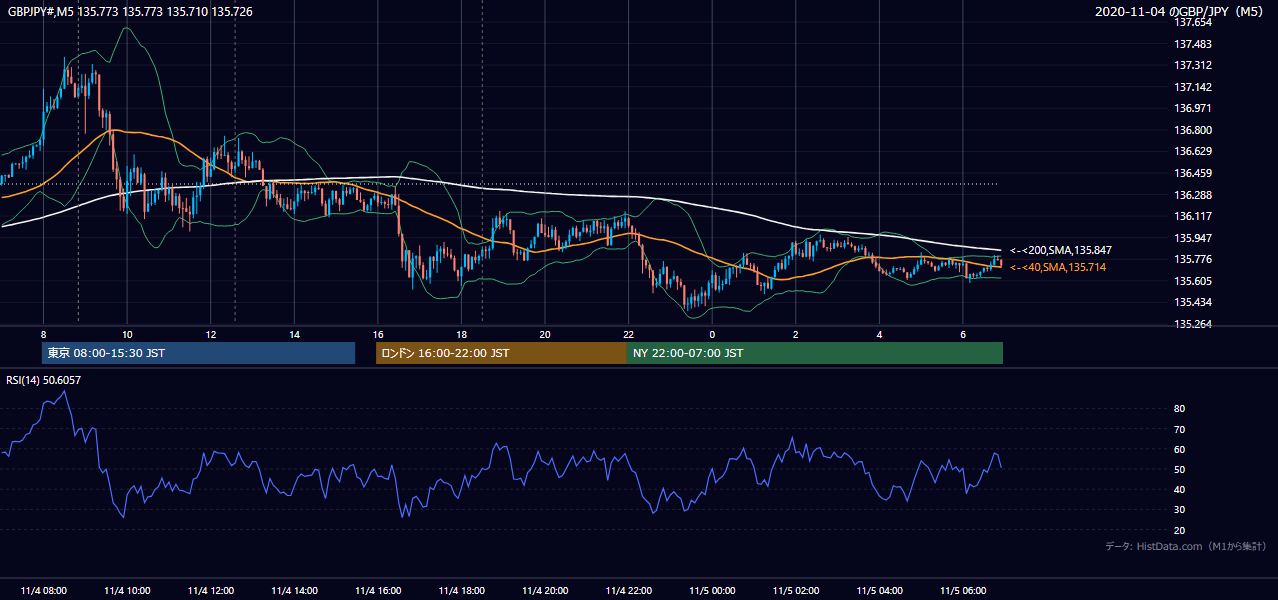Click the data source HistData.com credit text
This screenshot has height=600, width=1278.
pos(1185,546)
